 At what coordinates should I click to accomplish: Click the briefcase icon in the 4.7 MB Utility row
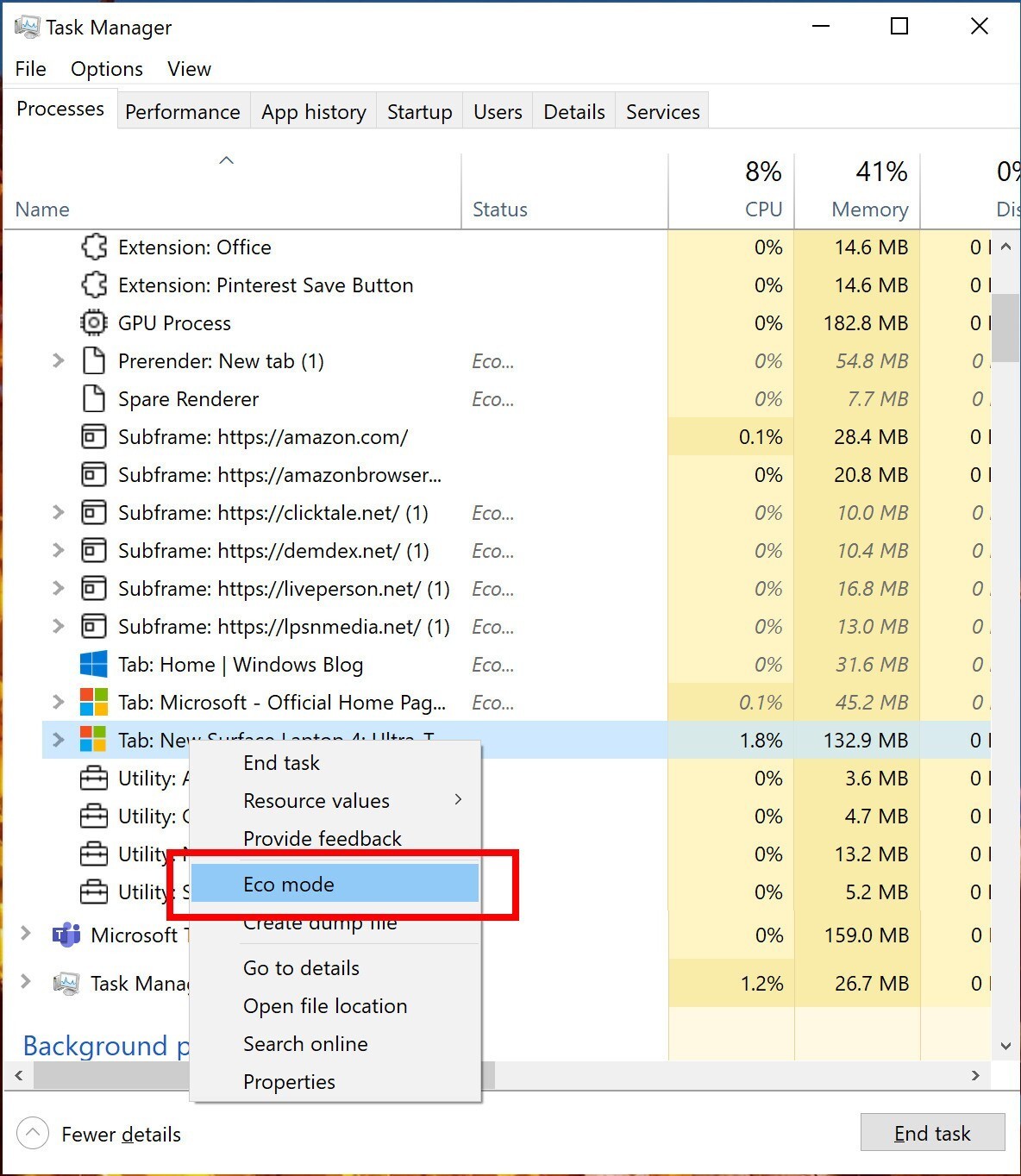tap(94, 816)
